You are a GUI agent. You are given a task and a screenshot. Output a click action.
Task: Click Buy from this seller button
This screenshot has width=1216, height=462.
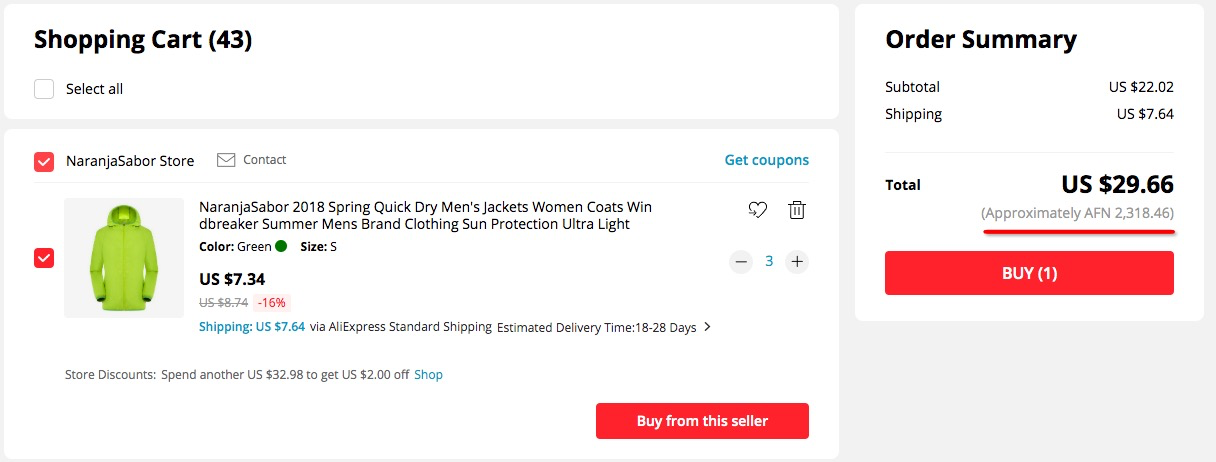702,421
